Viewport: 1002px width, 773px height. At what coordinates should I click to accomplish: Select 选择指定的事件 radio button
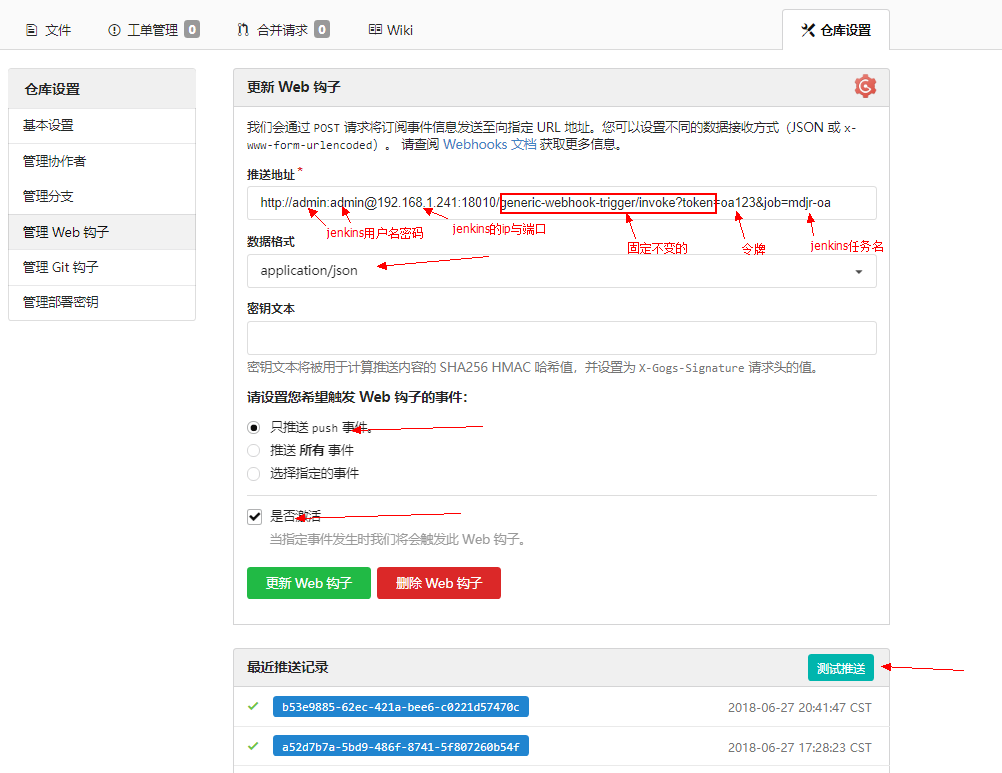[254, 473]
